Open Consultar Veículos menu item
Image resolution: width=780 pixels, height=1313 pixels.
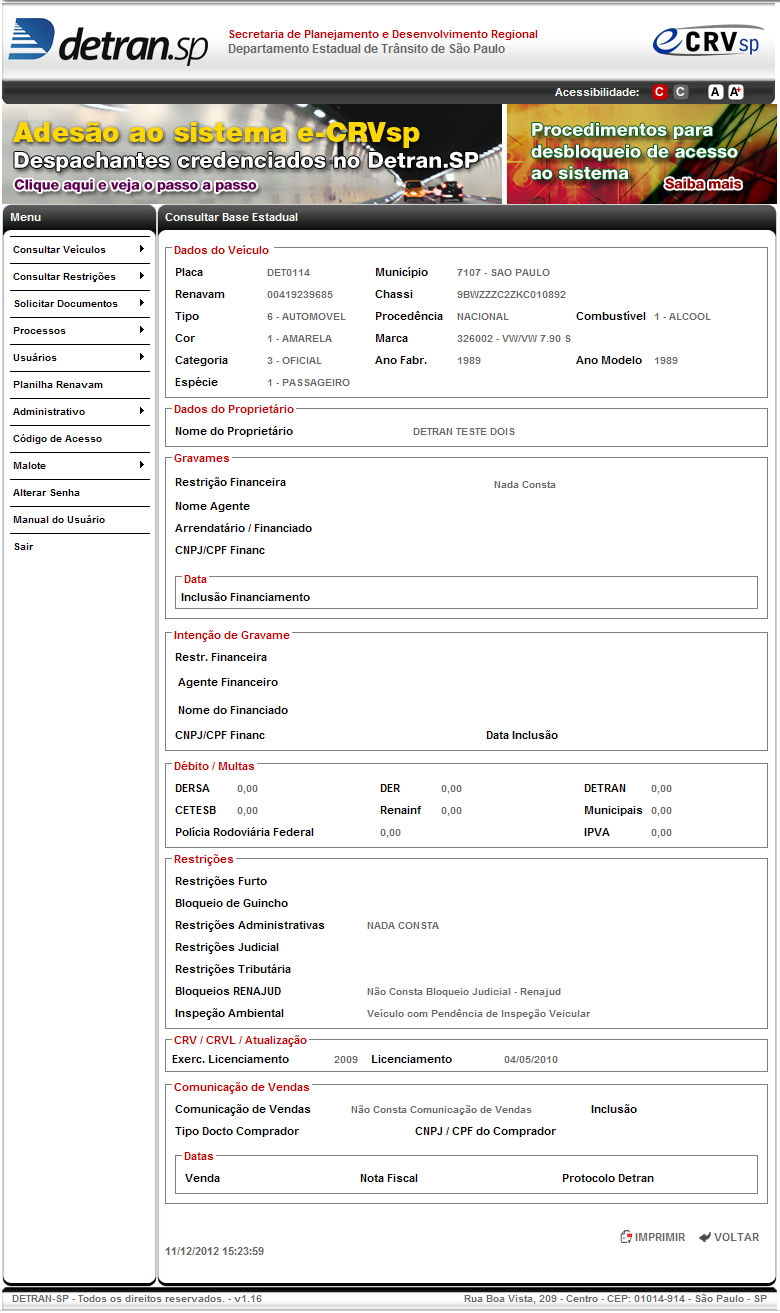pyautogui.click(x=79, y=250)
